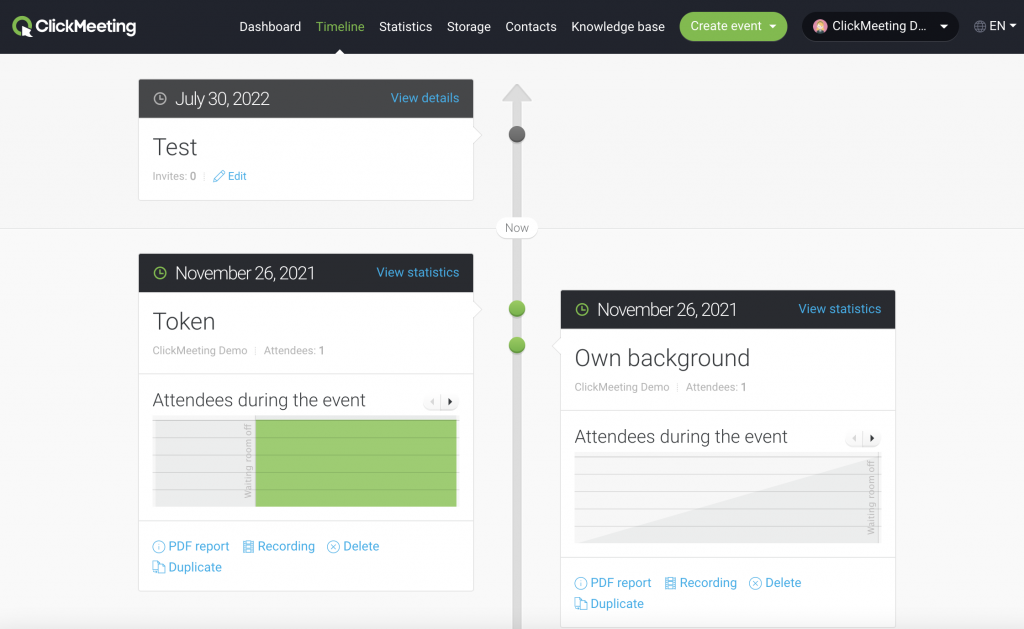Screen dimensions: 1024x629
Task: Click Delete x icon on Own background card
Action: tap(755, 583)
